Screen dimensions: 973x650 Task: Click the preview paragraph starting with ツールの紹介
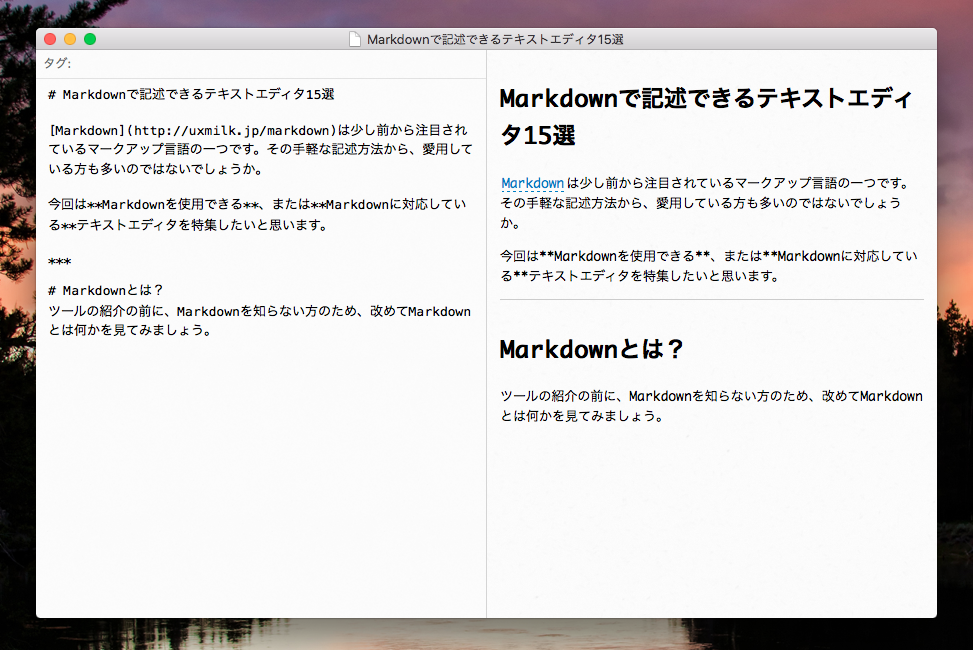pyautogui.click(x=711, y=406)
